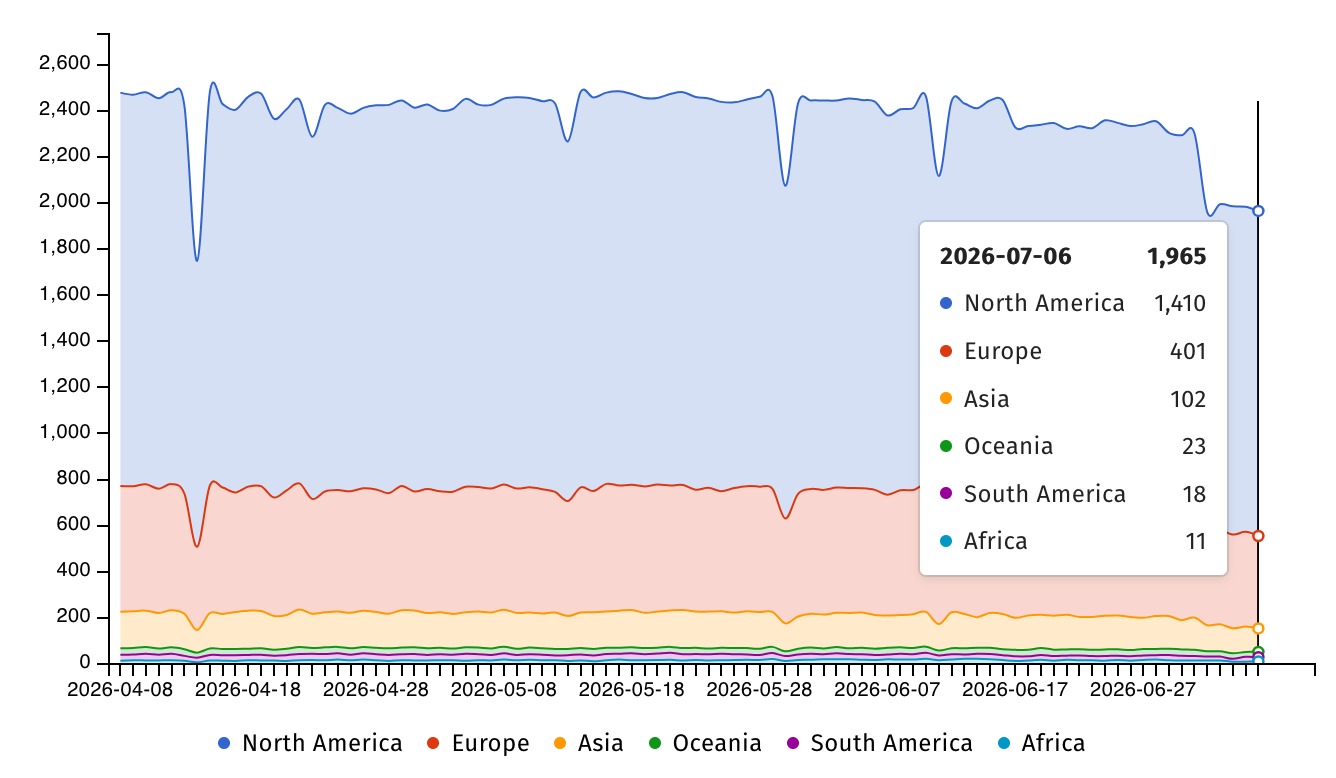Click the 2,600 y-axis label
Viewport: 1336px width, 778px height.
(64, 64)
